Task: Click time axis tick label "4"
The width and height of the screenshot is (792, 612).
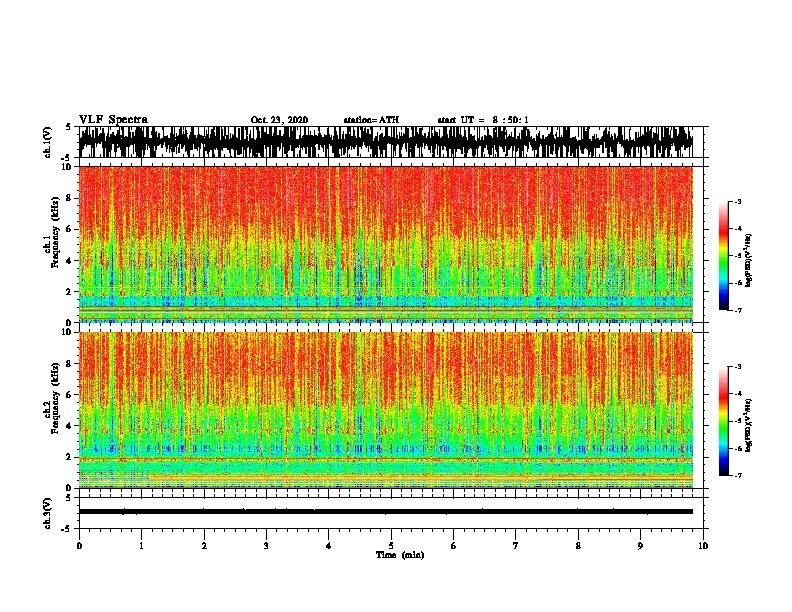Action: click(329, 545)
